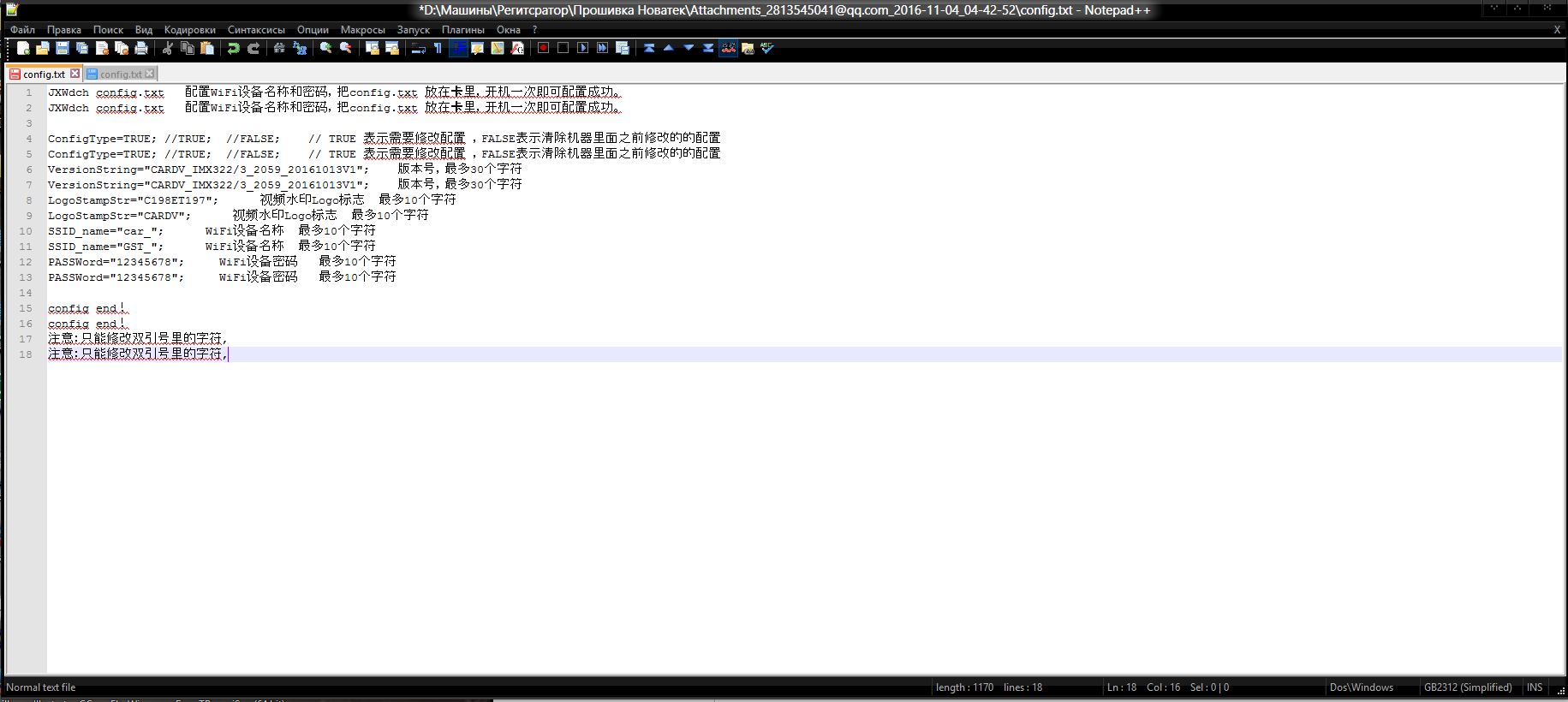Viewport: 1568px width, 702px height.
Task: Click the Zoom in magnifier icon
Action: 325,48
